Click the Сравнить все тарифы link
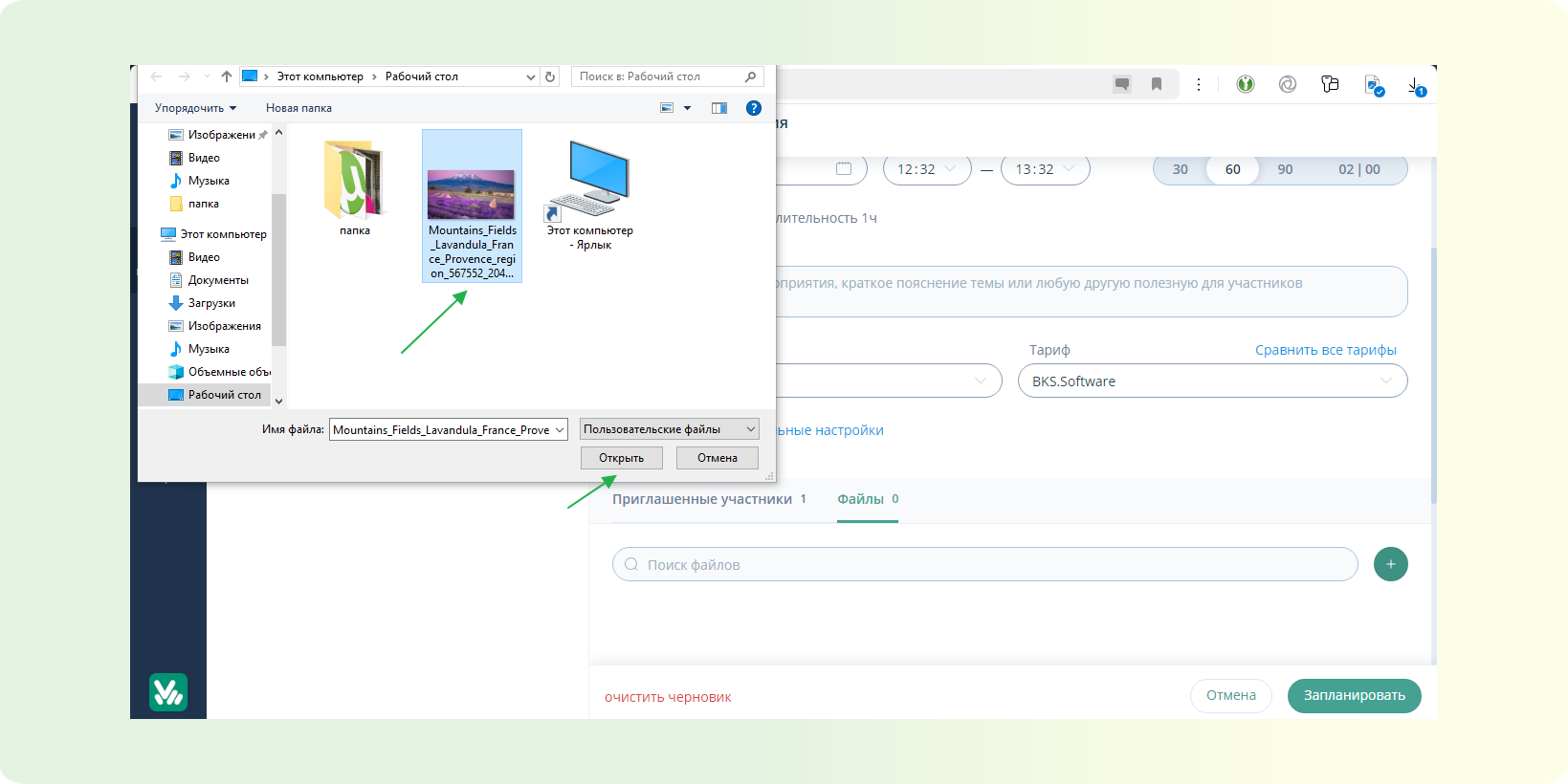 pyautogui.click(x=1325, y=350)
